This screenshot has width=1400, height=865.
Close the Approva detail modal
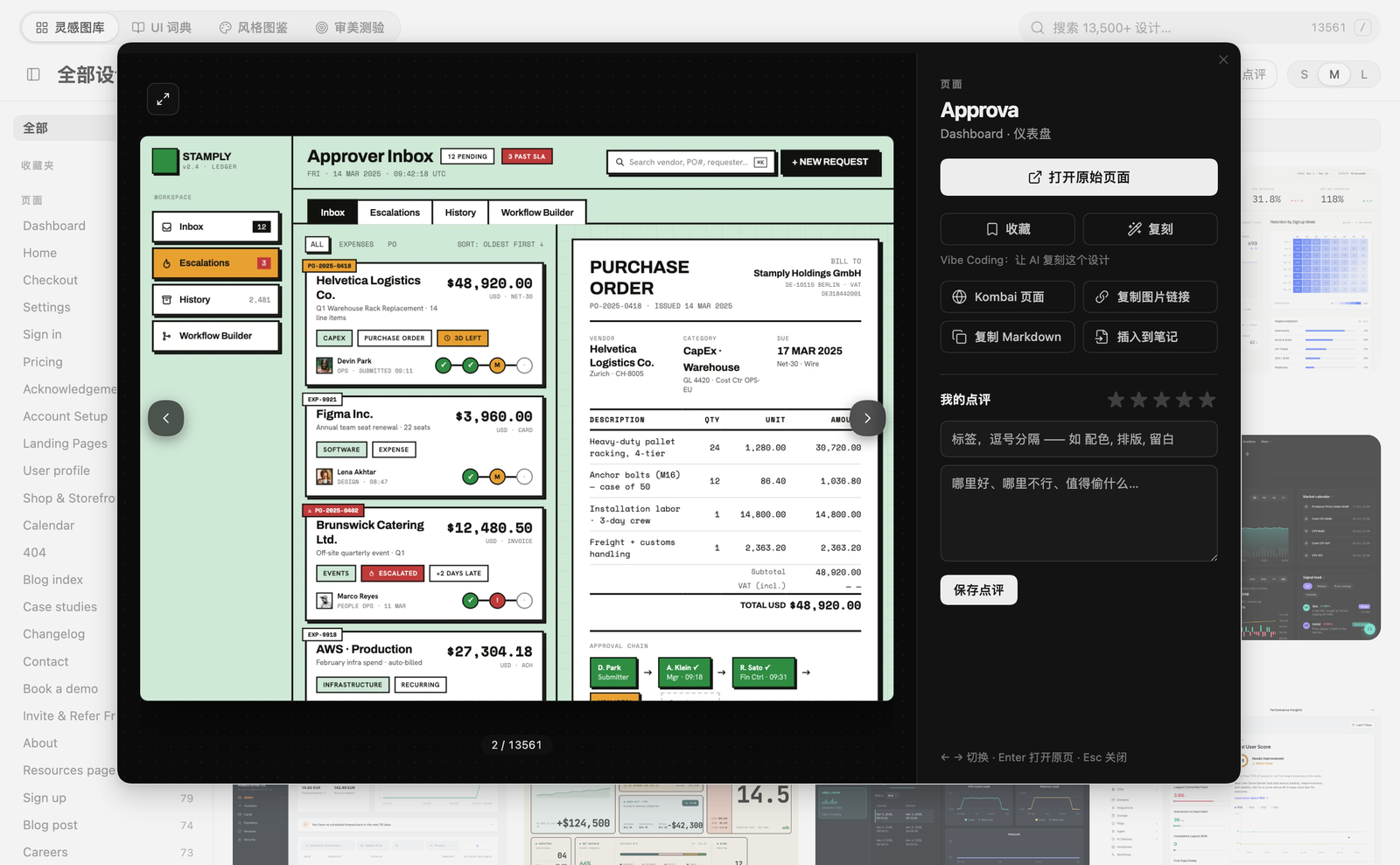coord(1223,59)
